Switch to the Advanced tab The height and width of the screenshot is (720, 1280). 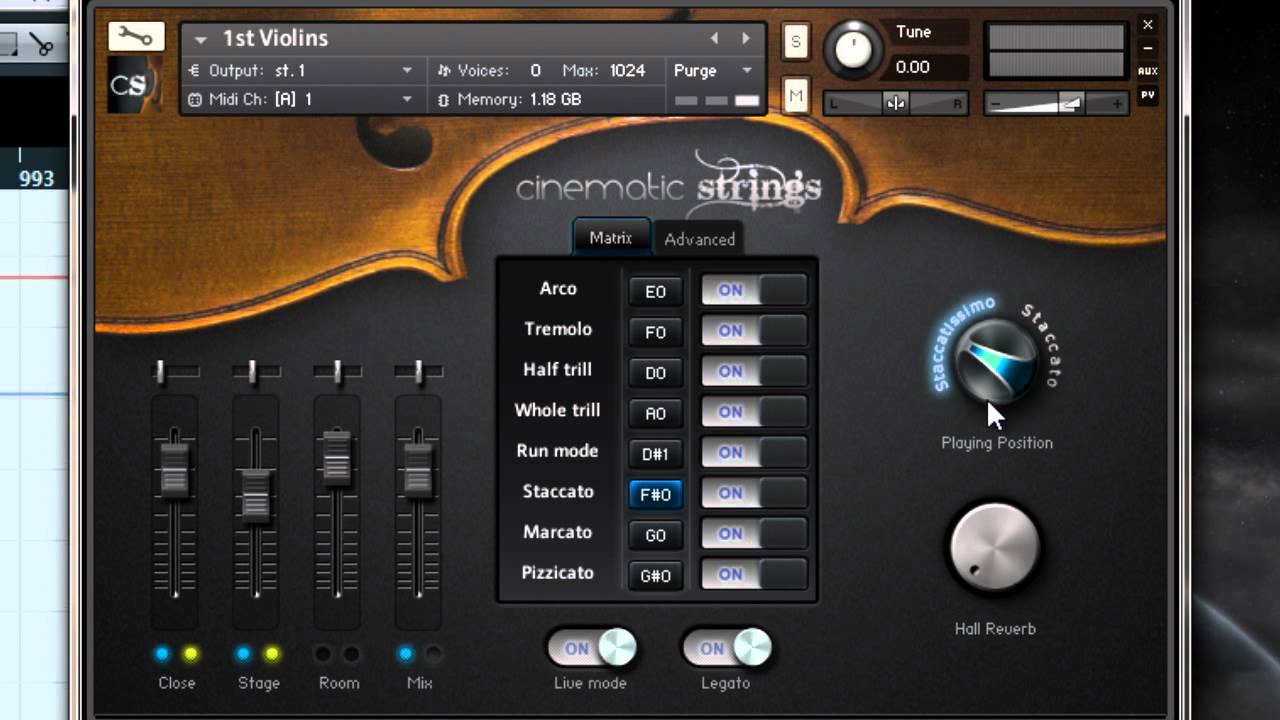700,239
